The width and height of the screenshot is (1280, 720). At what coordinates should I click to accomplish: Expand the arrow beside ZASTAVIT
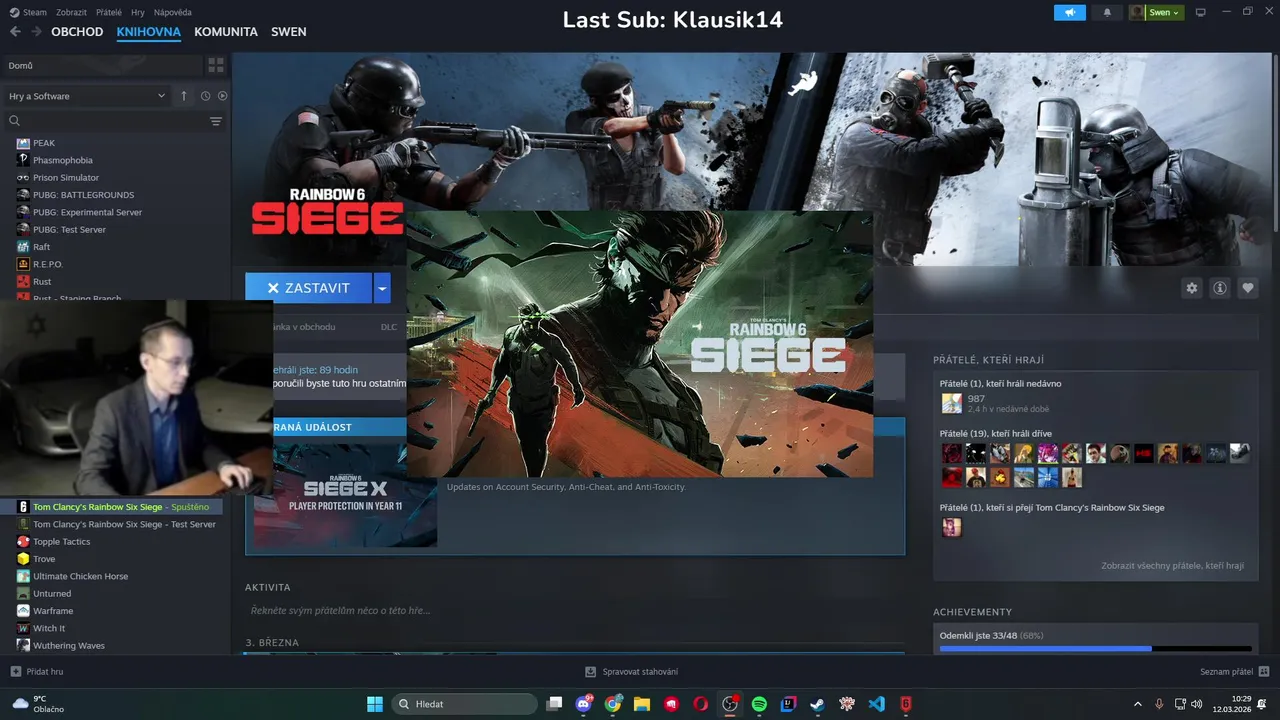(x=382, y=288)
